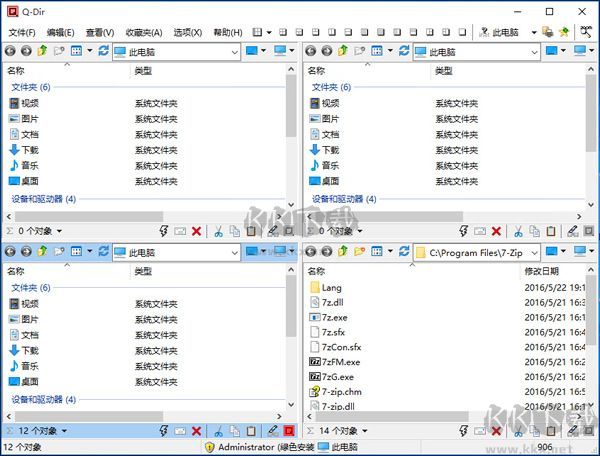Click back arrow in top-left pane
Screen dimensions: 600x456
point(10,51)
